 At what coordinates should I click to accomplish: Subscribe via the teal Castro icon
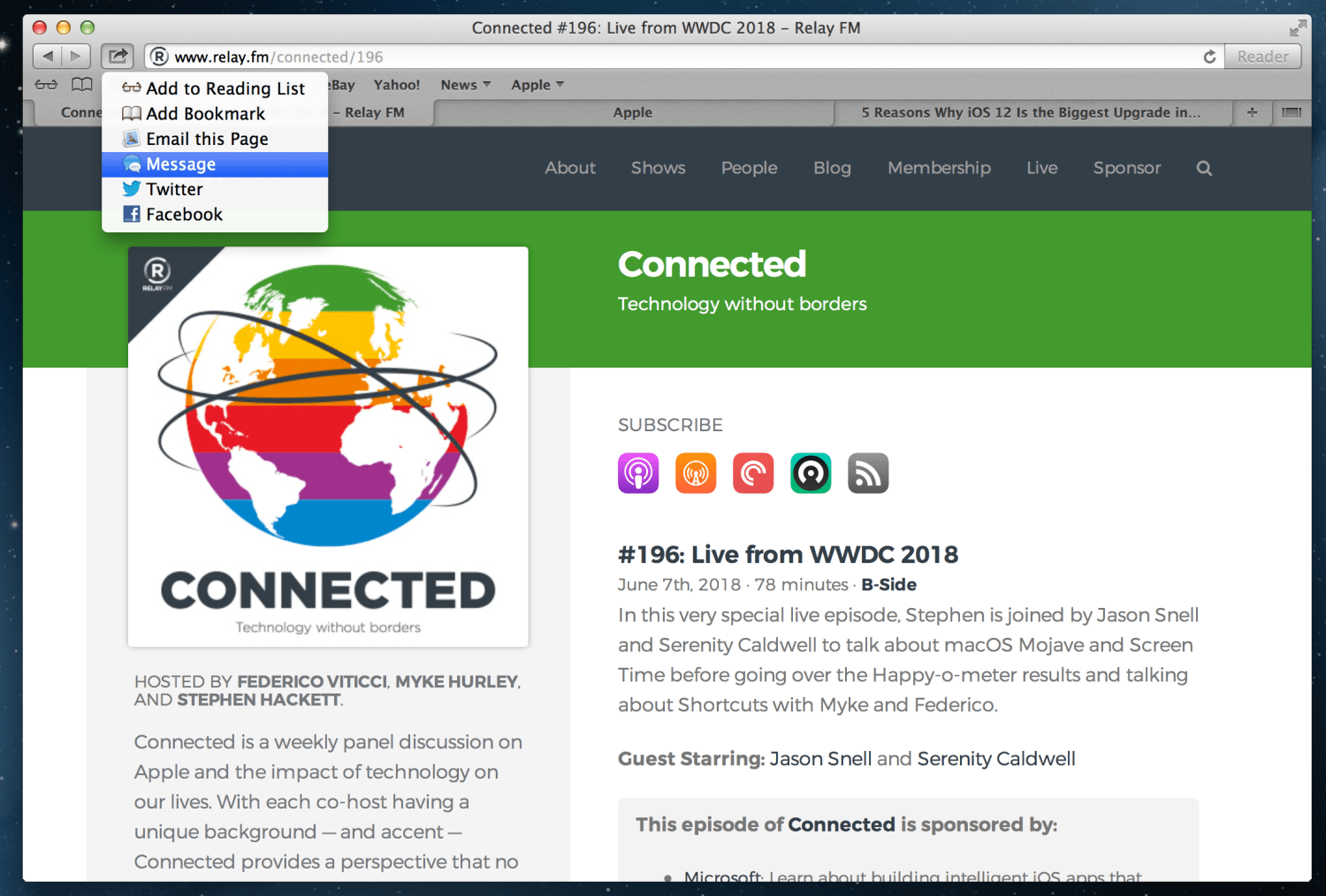click(x=811, y=473)
